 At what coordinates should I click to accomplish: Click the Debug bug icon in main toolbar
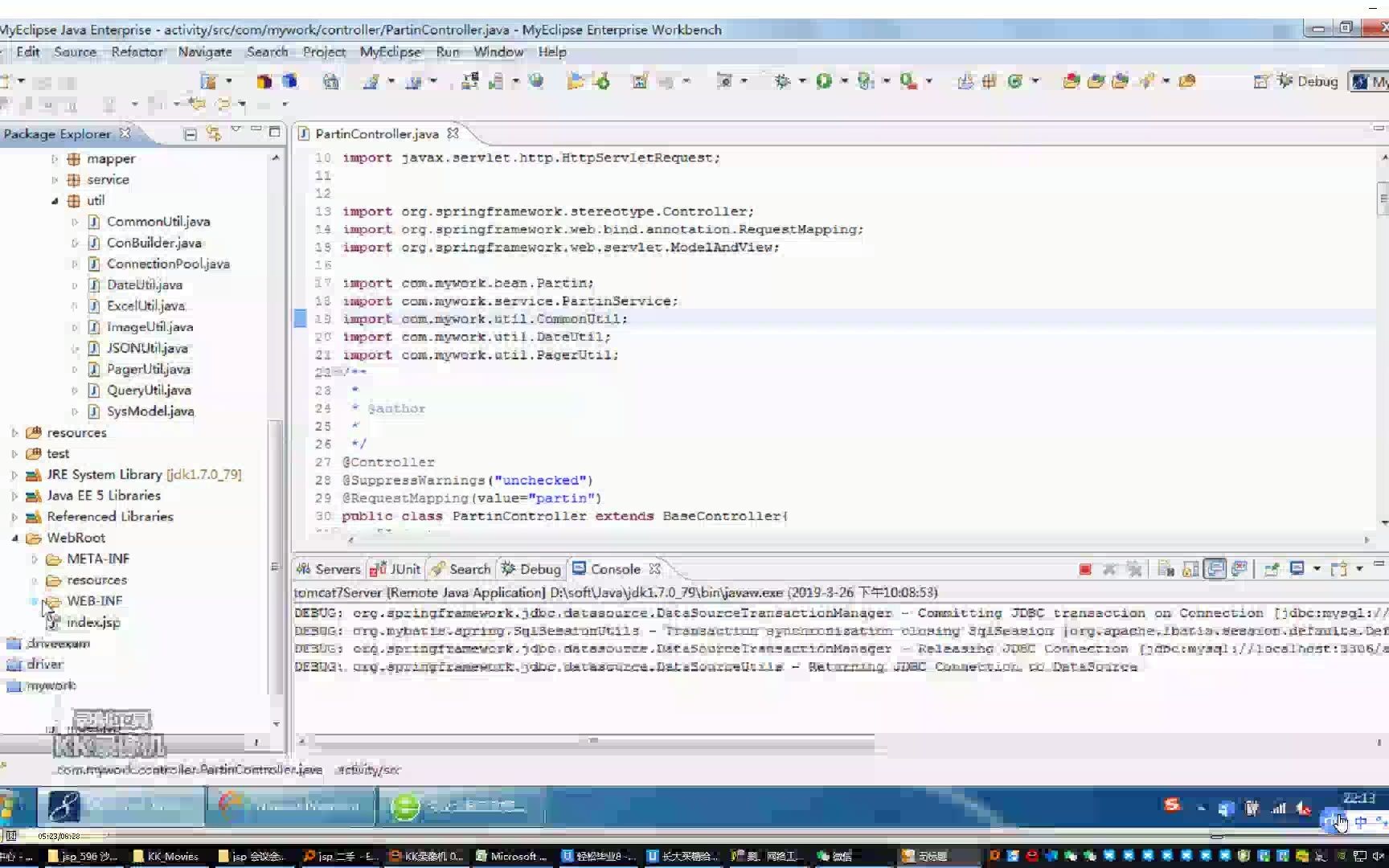(x=782, y=81)
